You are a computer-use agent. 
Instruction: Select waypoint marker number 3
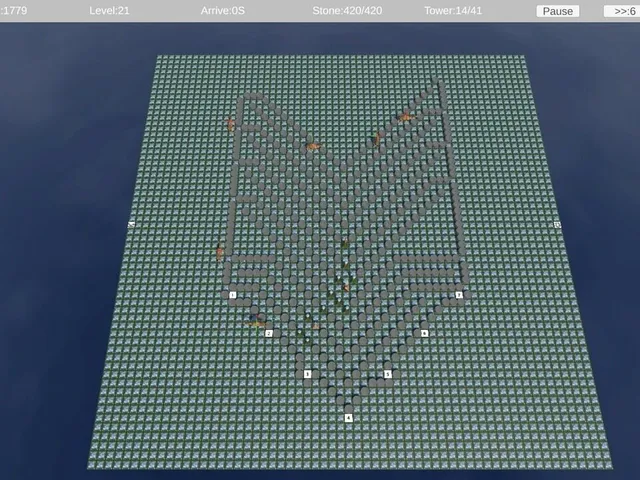click(307, 374)
